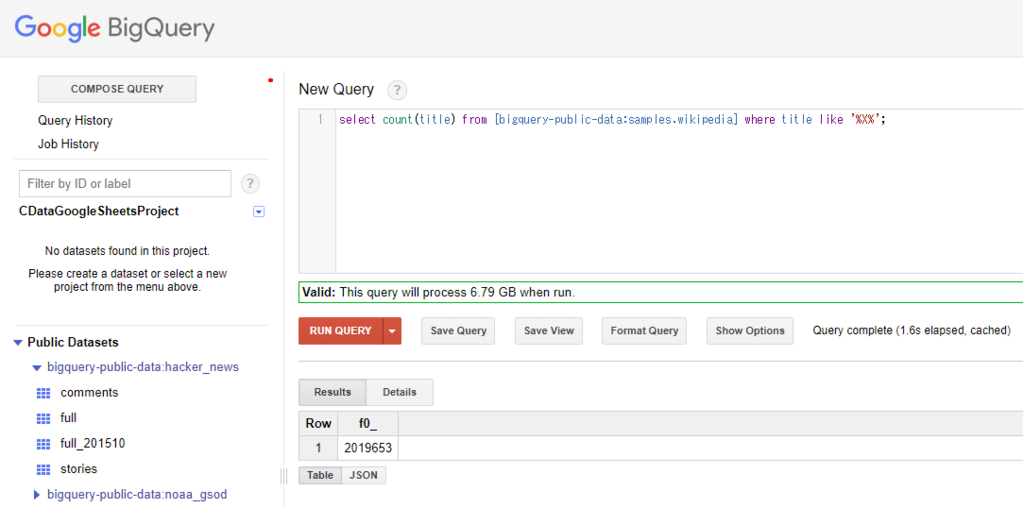Switch to the Results tab
Screen dimensions: 1024x508
tap(332, 392)
